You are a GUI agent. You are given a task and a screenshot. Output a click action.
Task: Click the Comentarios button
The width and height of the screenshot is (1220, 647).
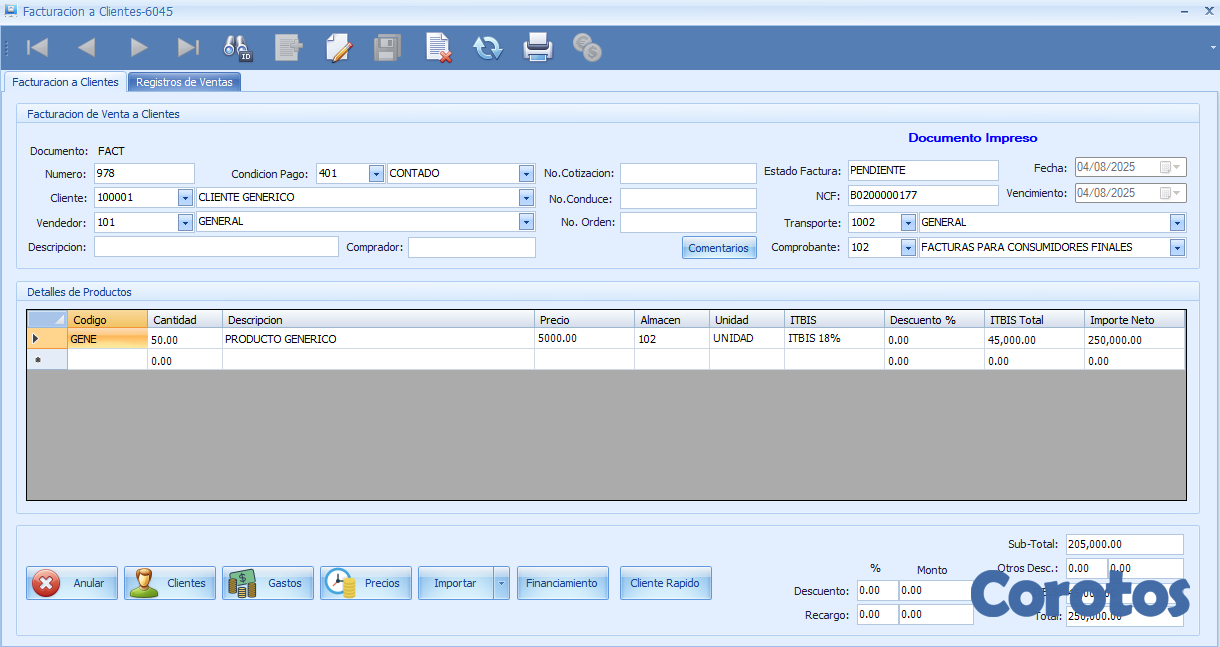(719, 248)
